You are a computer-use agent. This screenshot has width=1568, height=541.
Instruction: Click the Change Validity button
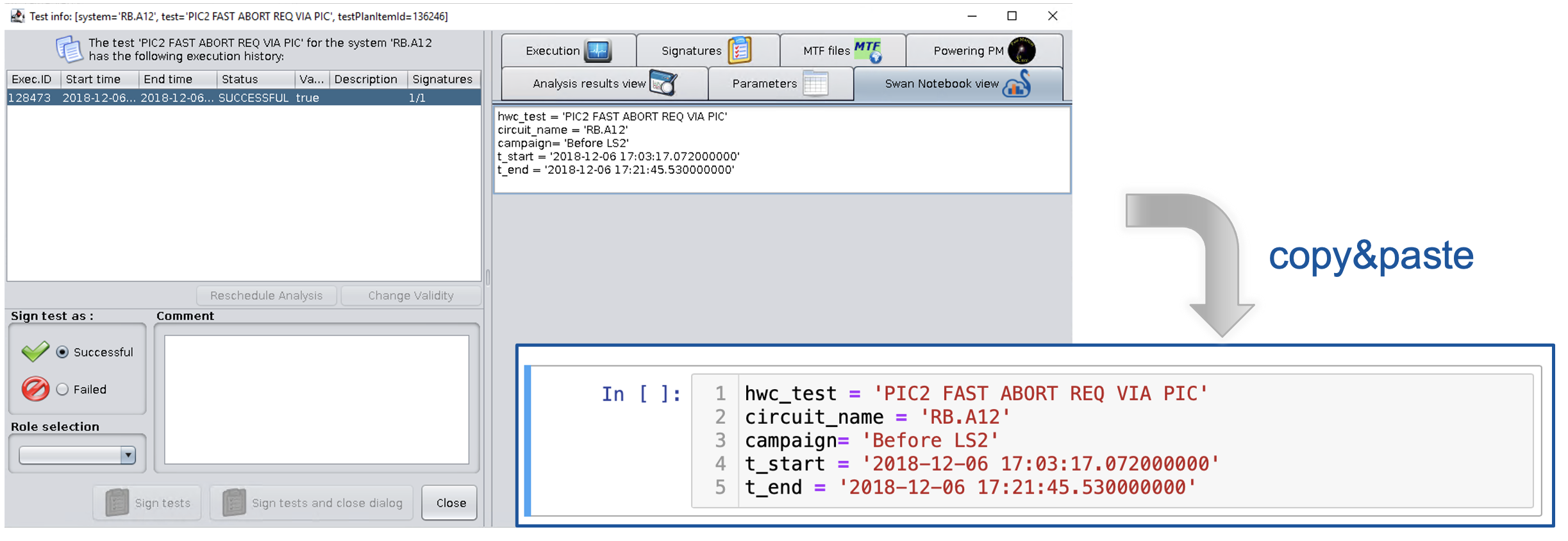[410, 295]
